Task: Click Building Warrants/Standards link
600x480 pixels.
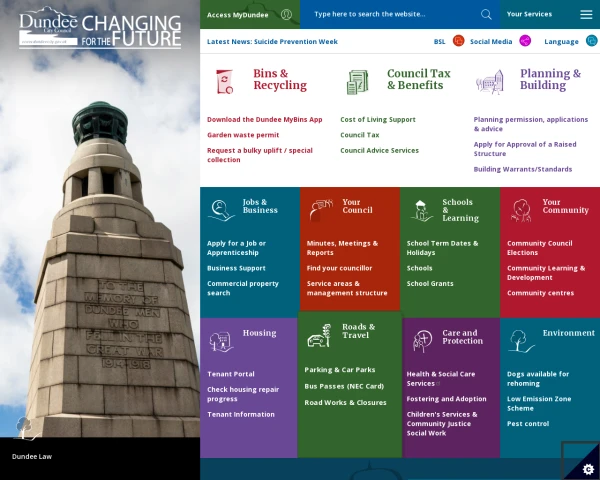Action: point(523,169)
